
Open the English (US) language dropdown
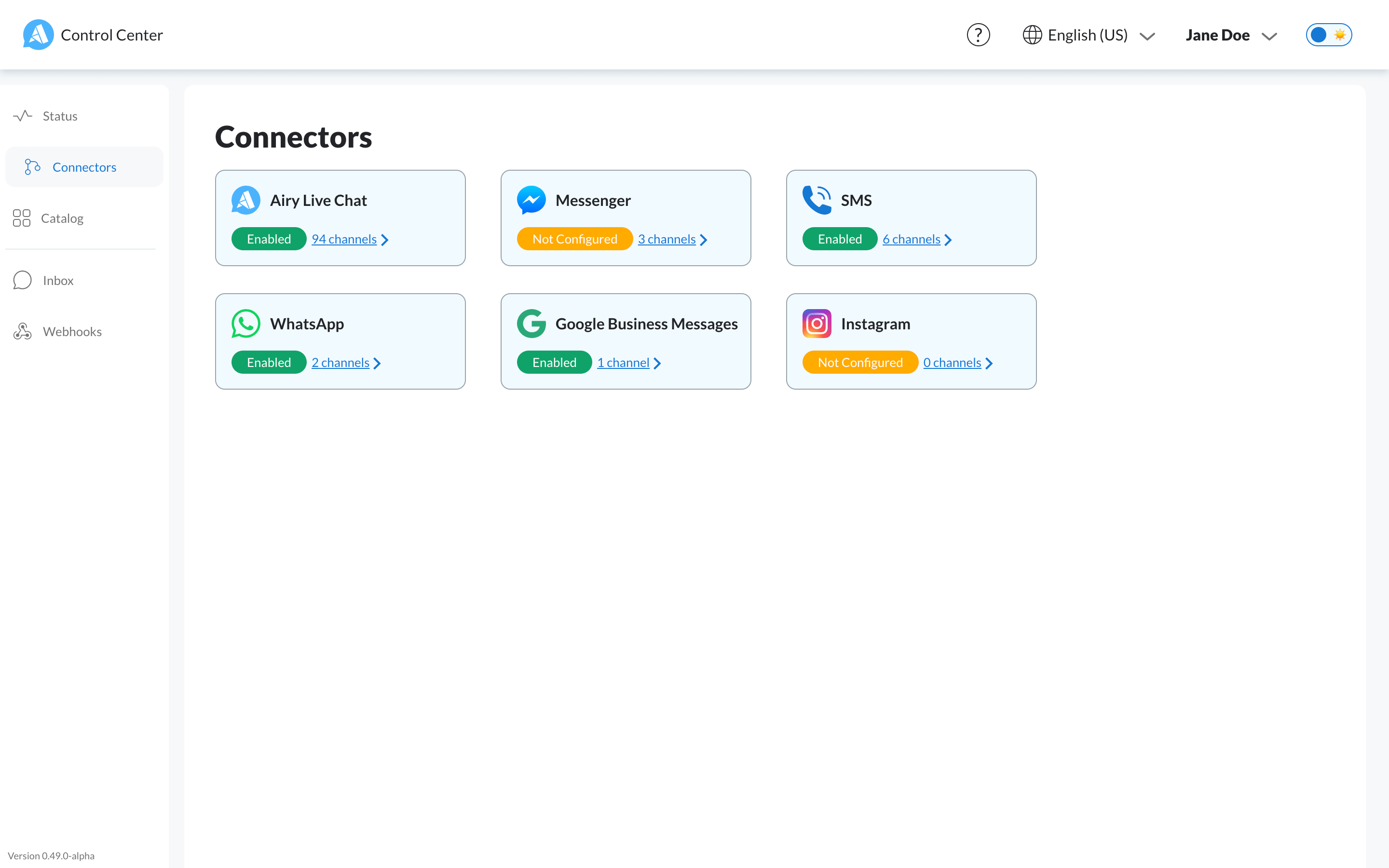coord(1099,36)
